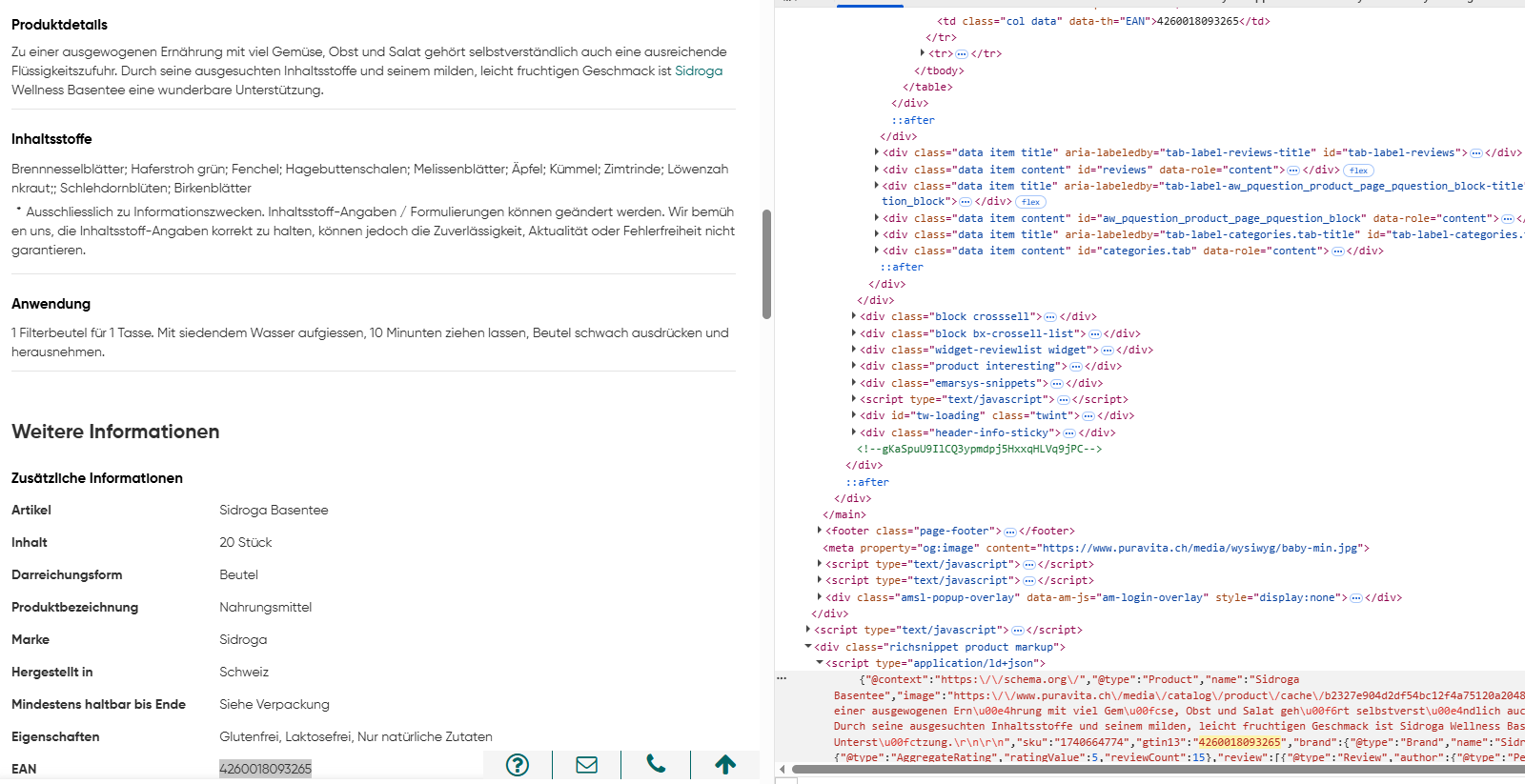Select the td data-th EAN line

coord(1104,21)
